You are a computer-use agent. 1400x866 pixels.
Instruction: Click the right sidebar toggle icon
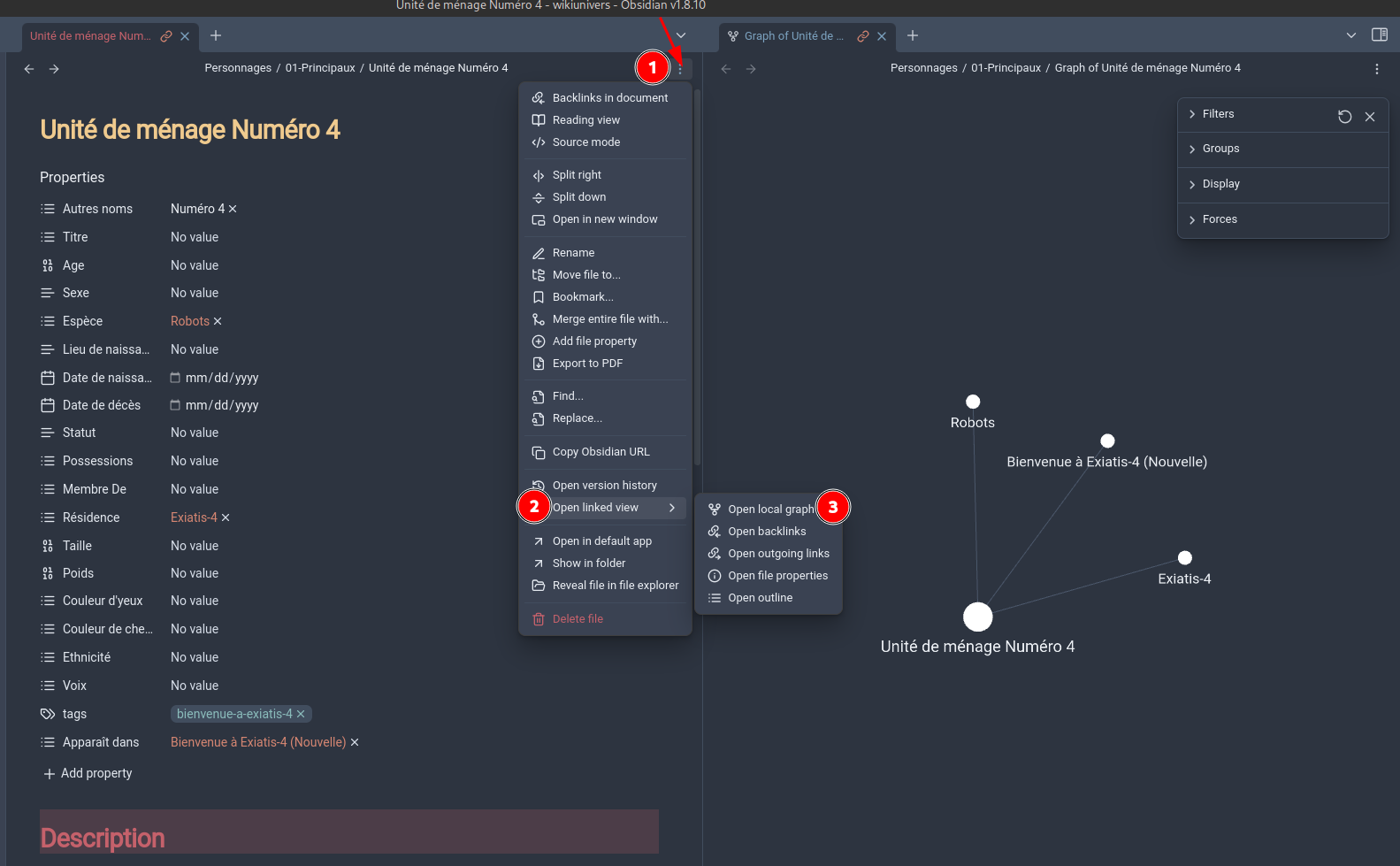point(1379,35)
